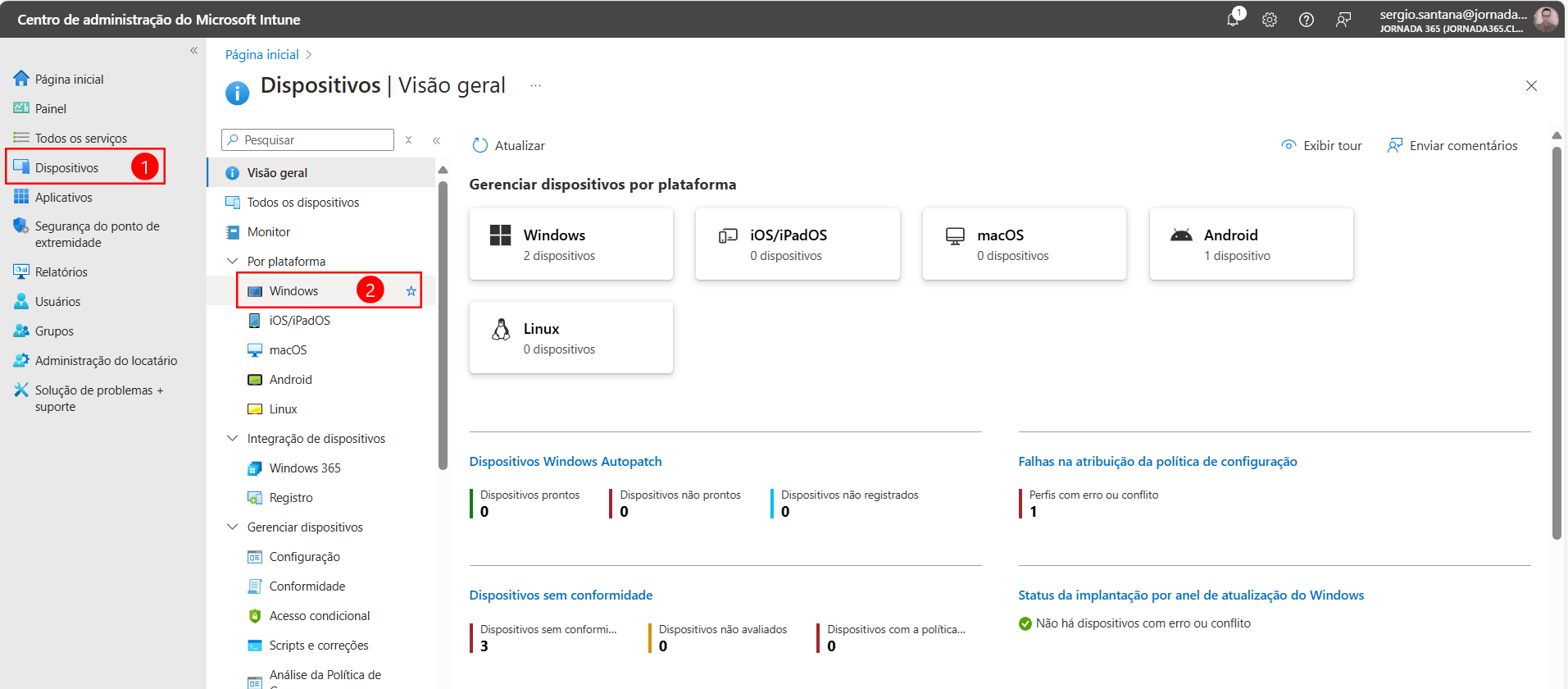The image size is (1568, 689).
Task: Open the user account avatar
Action: [x=1545, y=19]
